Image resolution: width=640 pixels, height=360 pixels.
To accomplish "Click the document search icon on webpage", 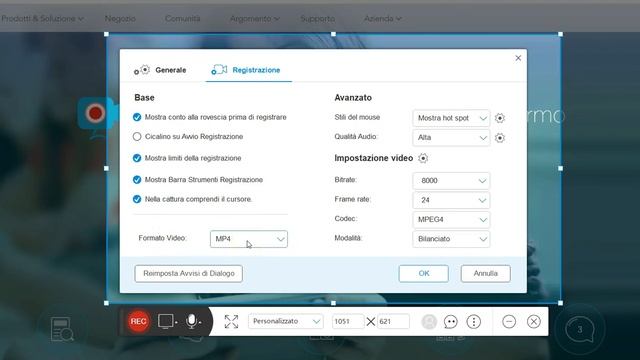I will click(62, 329).
